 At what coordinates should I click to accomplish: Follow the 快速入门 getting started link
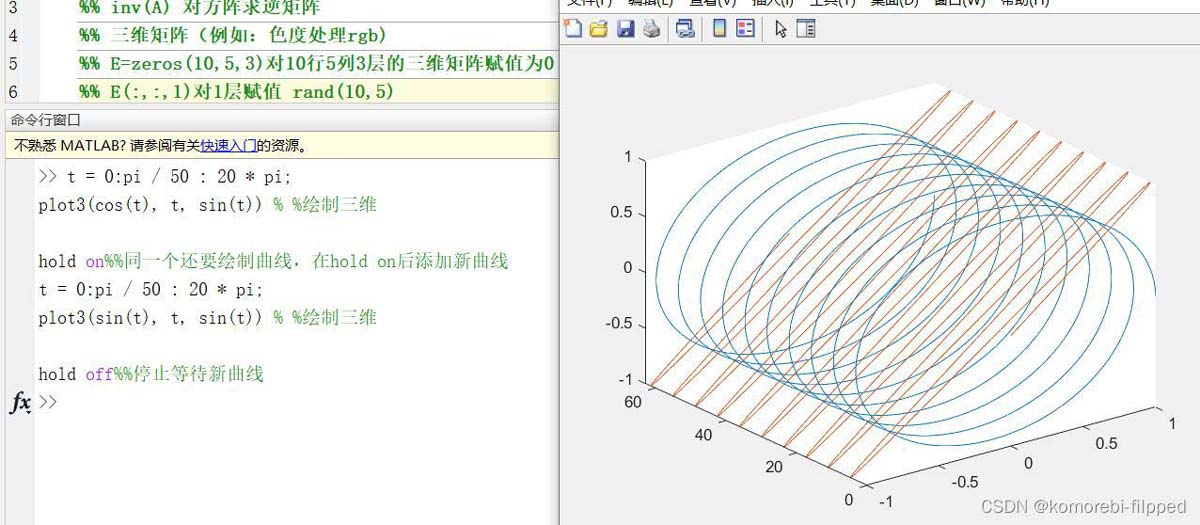pyautogui.click(x=228, y=146)
